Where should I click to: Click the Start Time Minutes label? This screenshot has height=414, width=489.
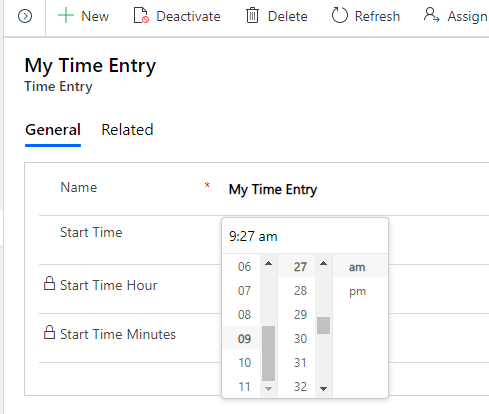118,334
